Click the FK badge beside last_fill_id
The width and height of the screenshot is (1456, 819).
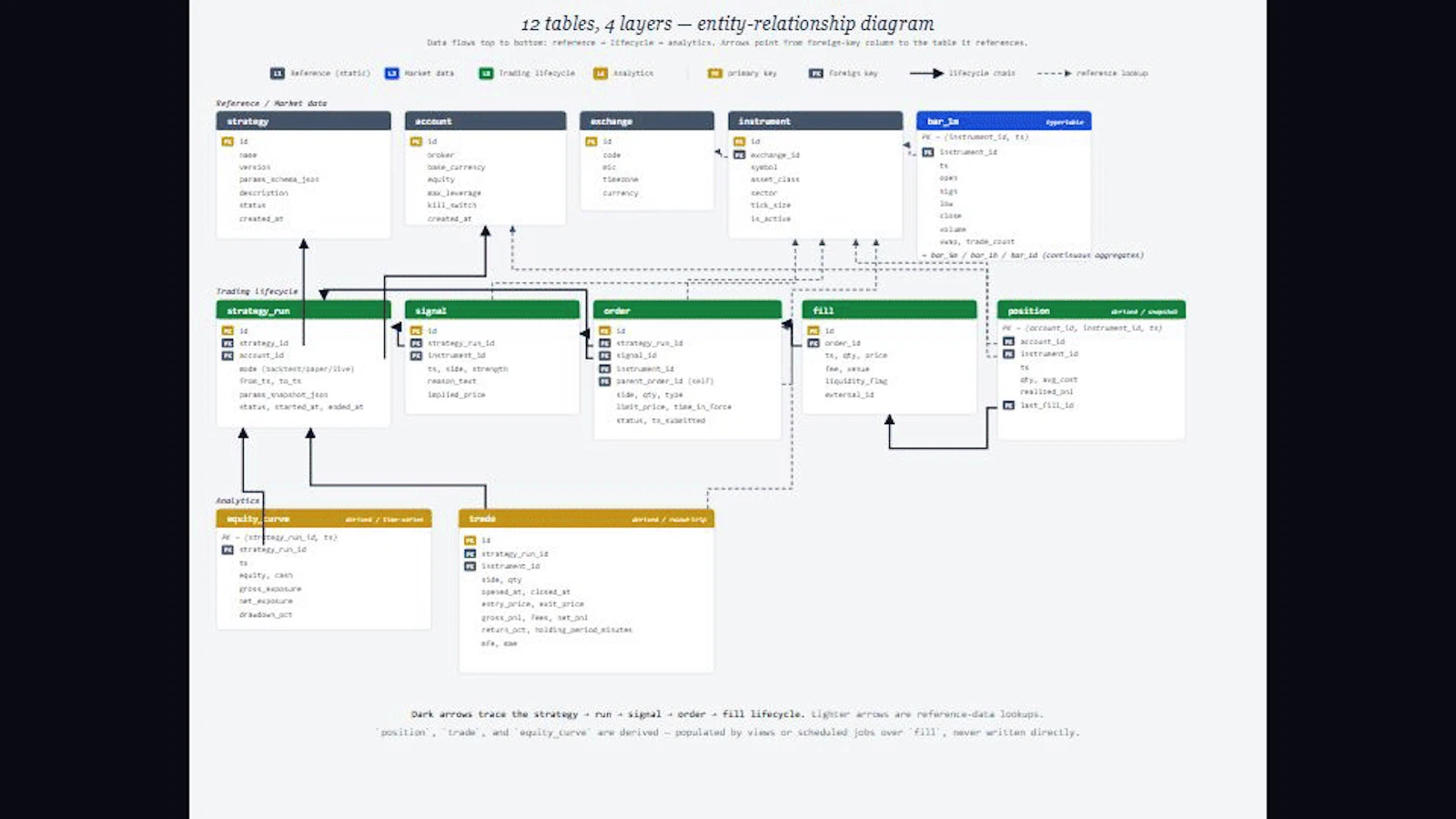pos(1009,405)
